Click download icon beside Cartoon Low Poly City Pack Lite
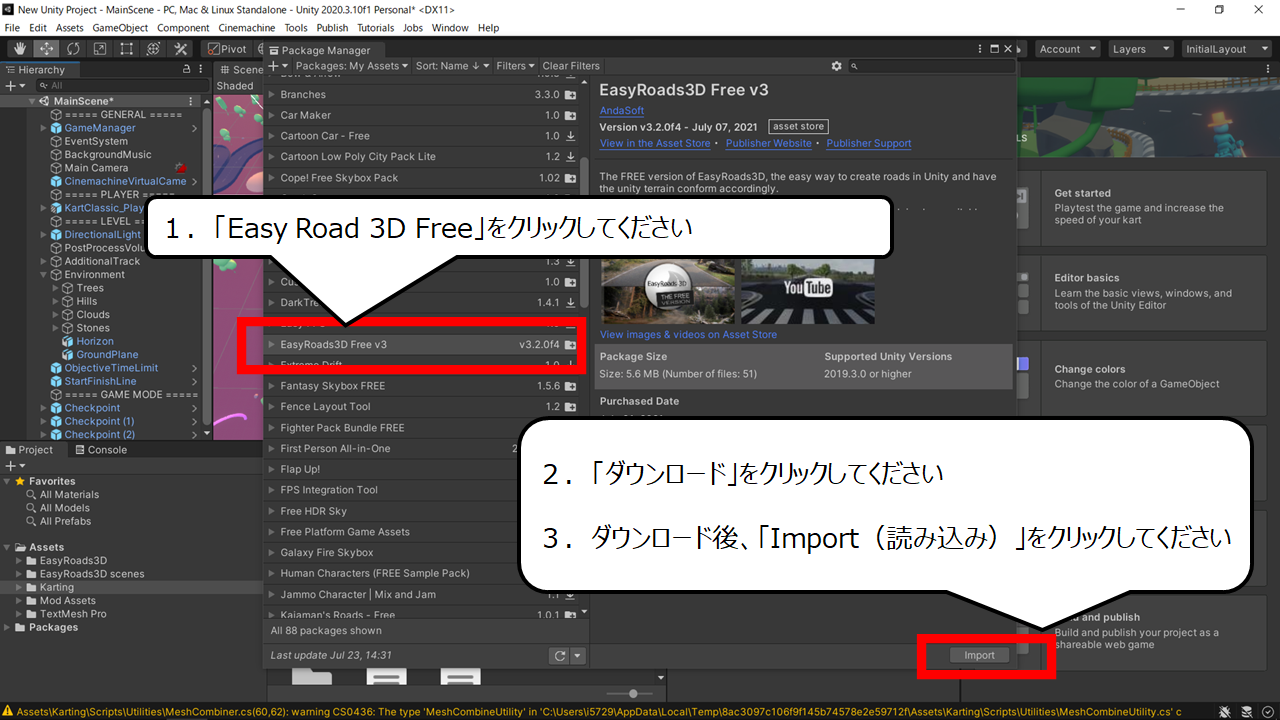Viewport: 1280px width, 720px height. tap(570, 157)
